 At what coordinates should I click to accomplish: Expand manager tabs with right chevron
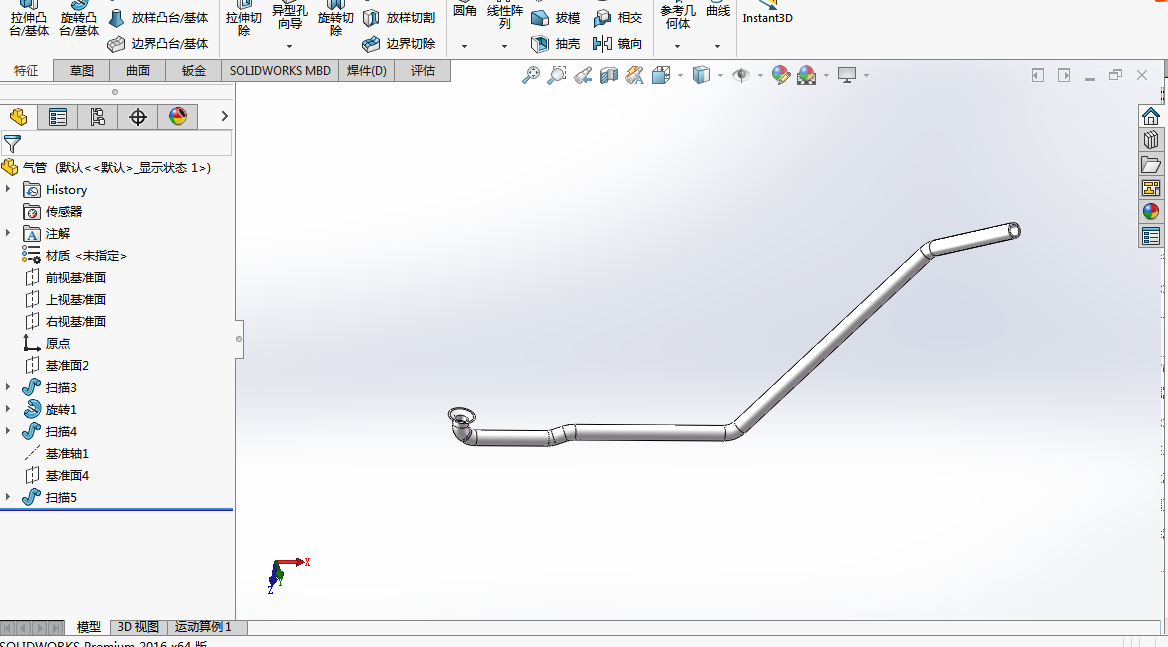[x=224, y=116]
